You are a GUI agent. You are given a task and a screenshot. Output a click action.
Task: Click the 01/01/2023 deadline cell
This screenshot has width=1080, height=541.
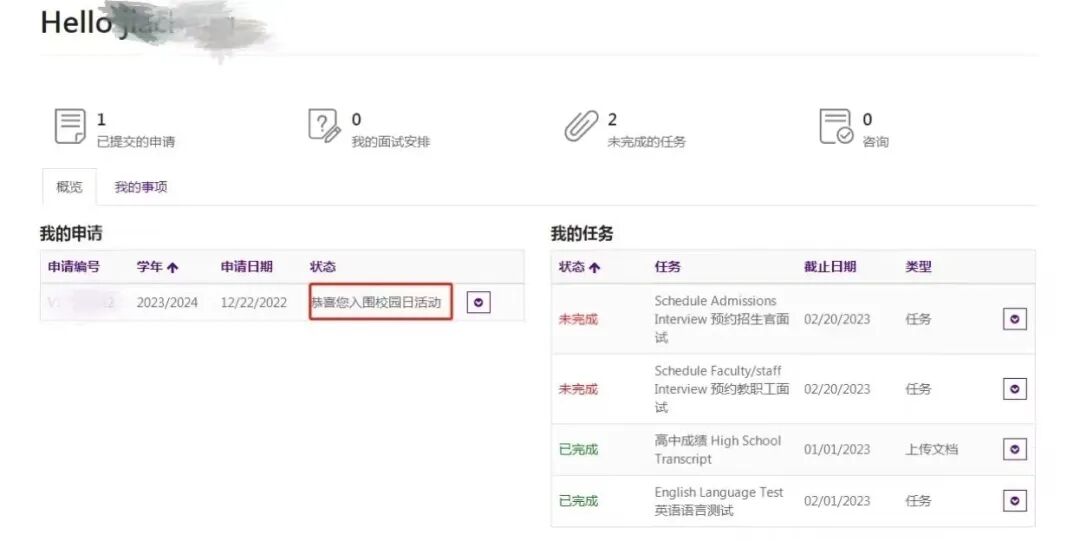[x=837, y=449]
